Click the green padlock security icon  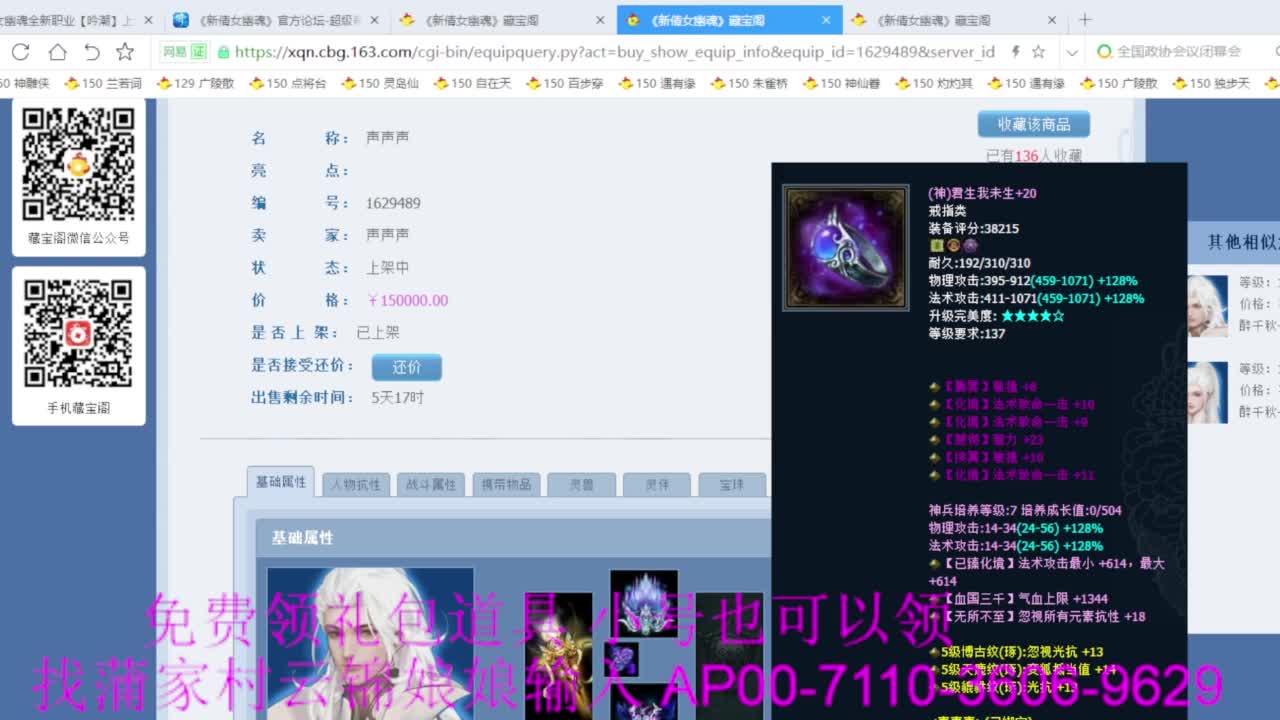[x=223, y=52]
